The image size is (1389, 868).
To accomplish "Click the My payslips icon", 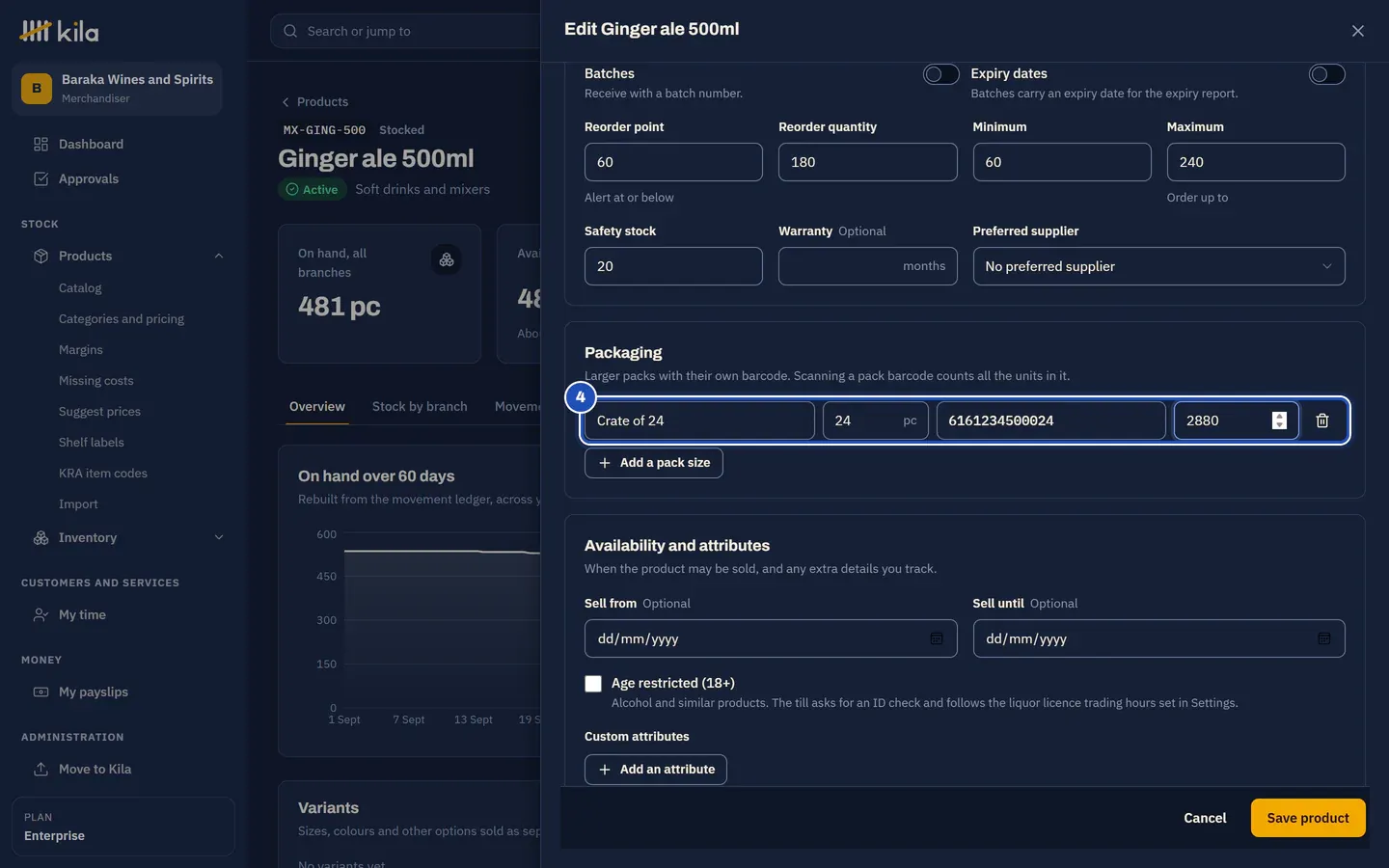I will click(41, 692).
